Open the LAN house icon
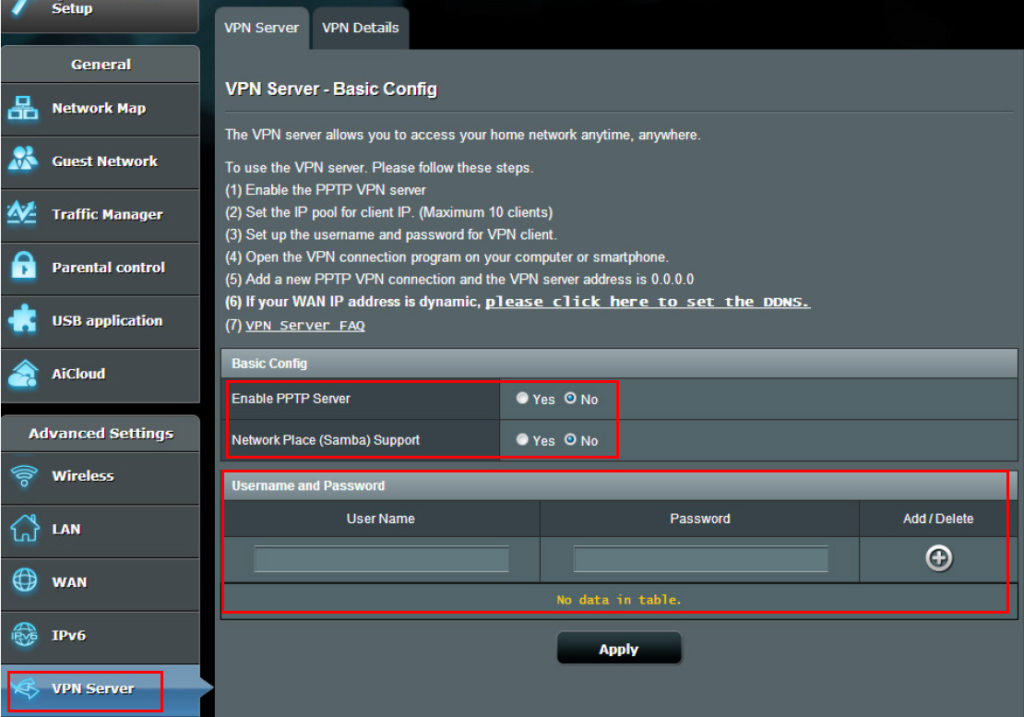 pos(25,528)
